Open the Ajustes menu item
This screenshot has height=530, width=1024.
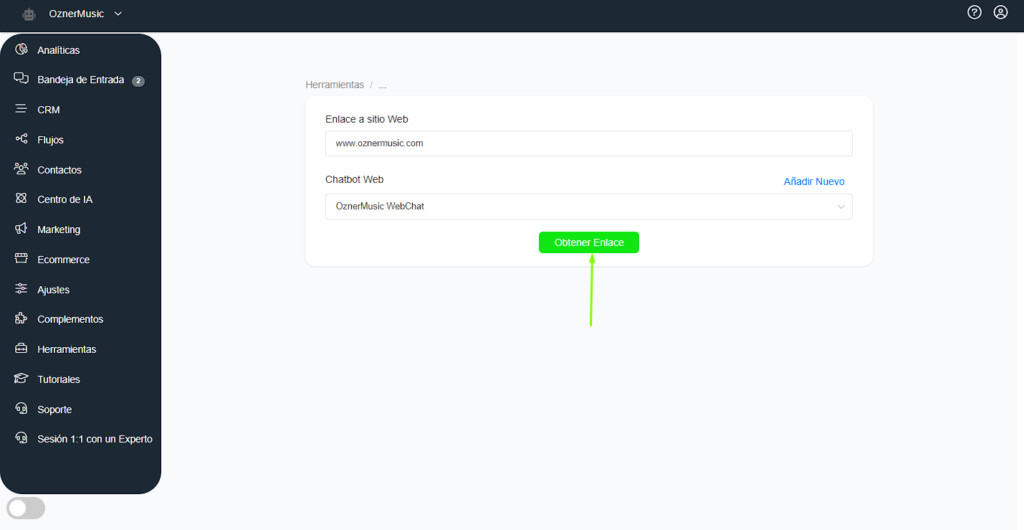53,290
